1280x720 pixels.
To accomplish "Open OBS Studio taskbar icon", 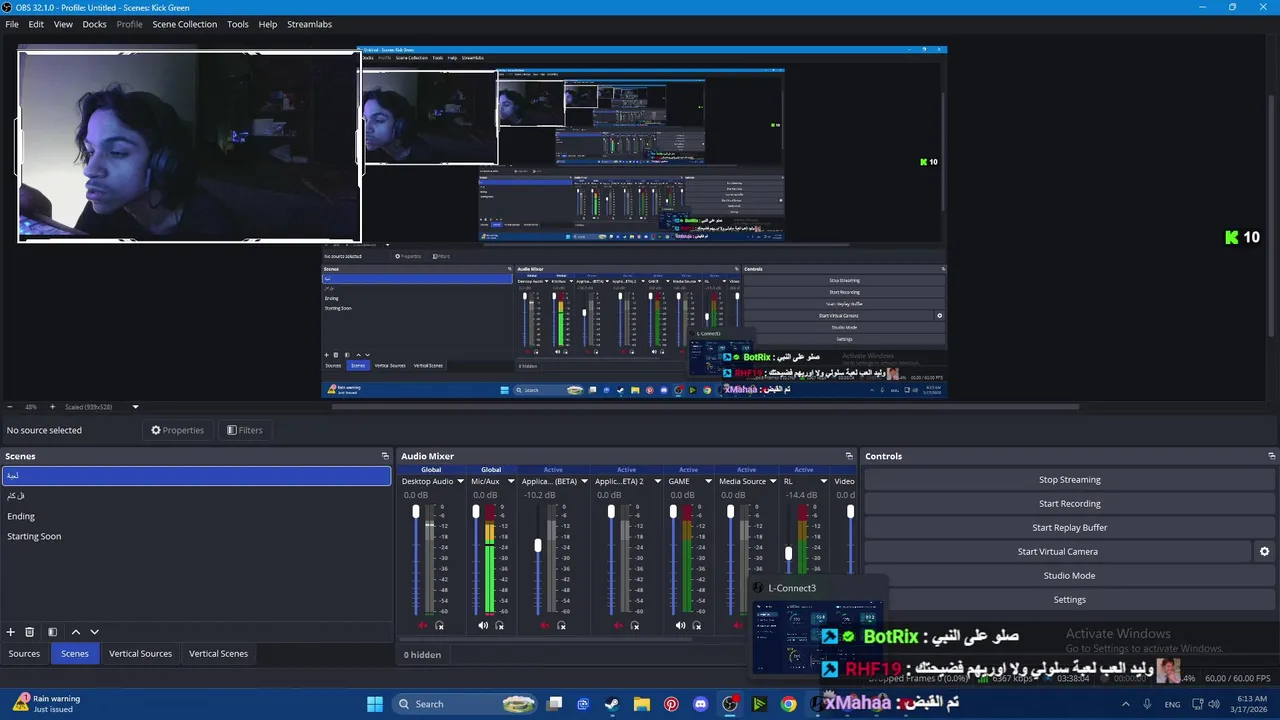I will (x=730, y=704).
